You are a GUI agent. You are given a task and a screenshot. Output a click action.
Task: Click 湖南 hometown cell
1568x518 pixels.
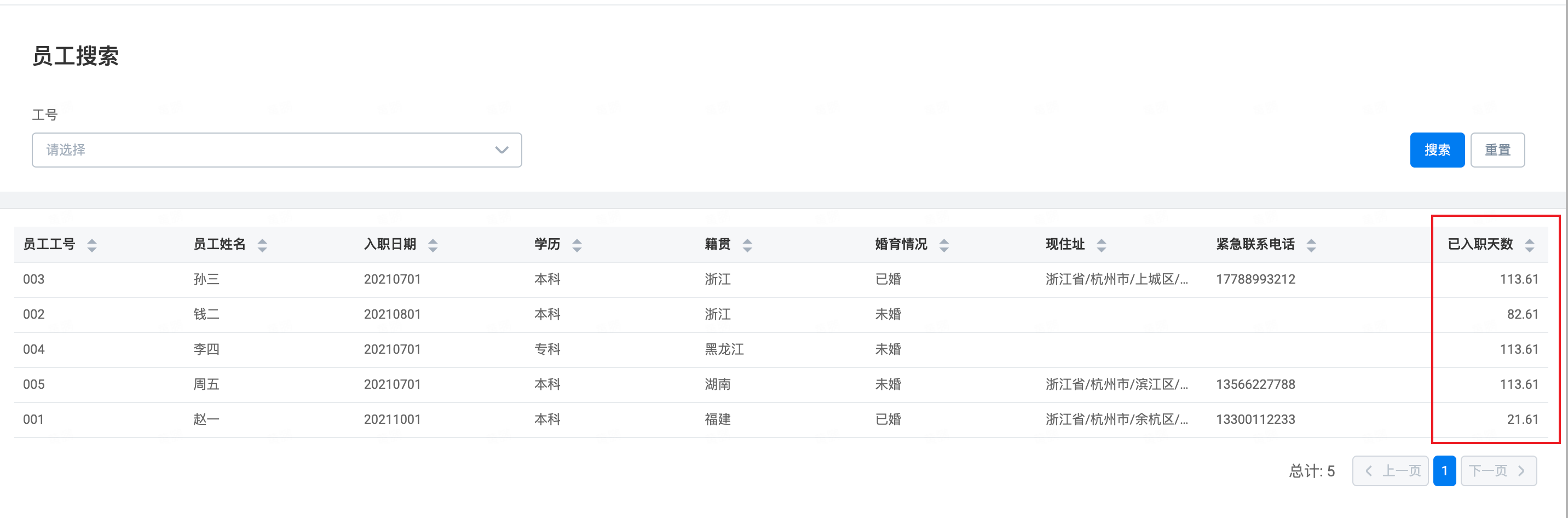(718, 385)
